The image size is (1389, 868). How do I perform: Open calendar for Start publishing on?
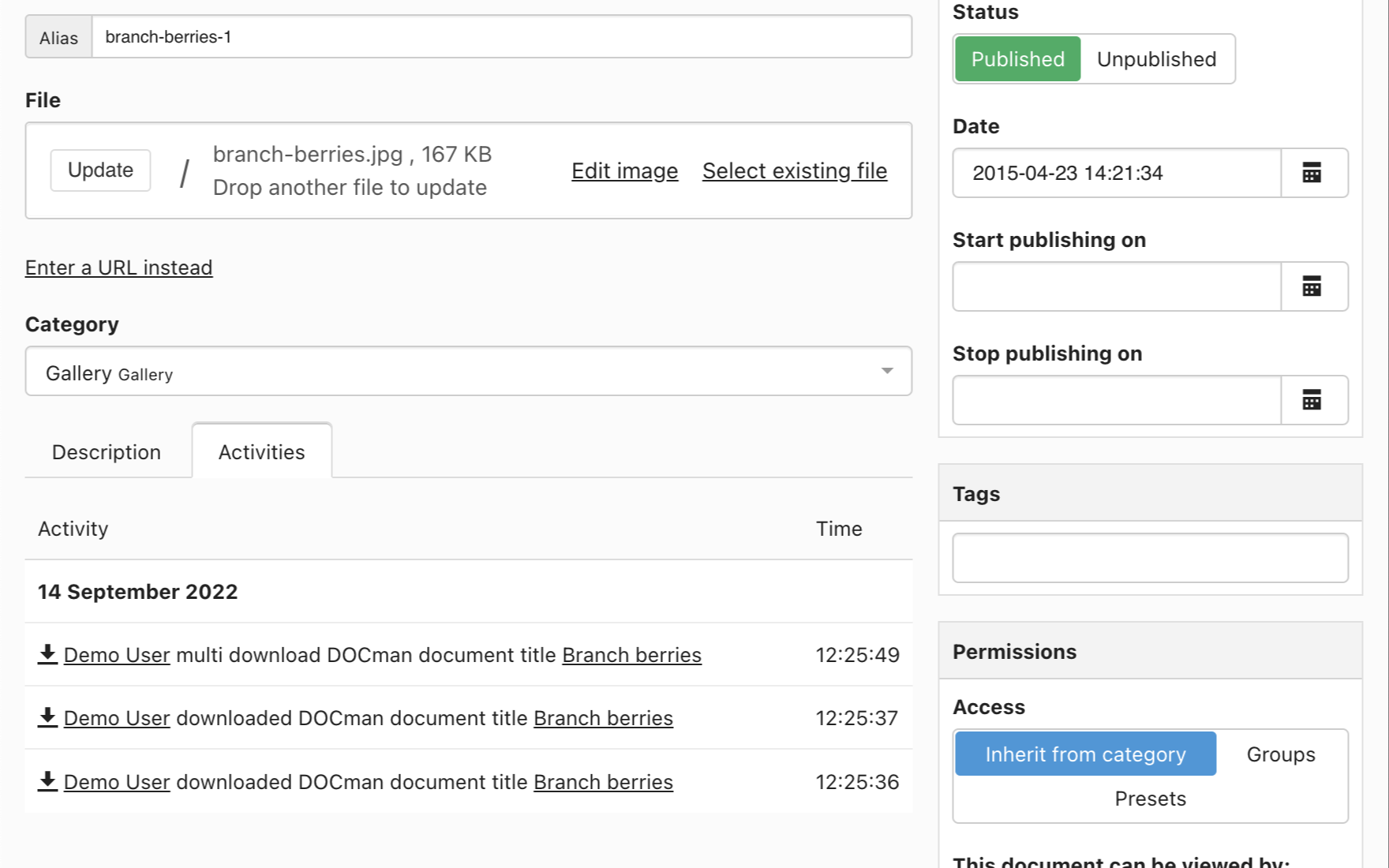(1312, 286)
